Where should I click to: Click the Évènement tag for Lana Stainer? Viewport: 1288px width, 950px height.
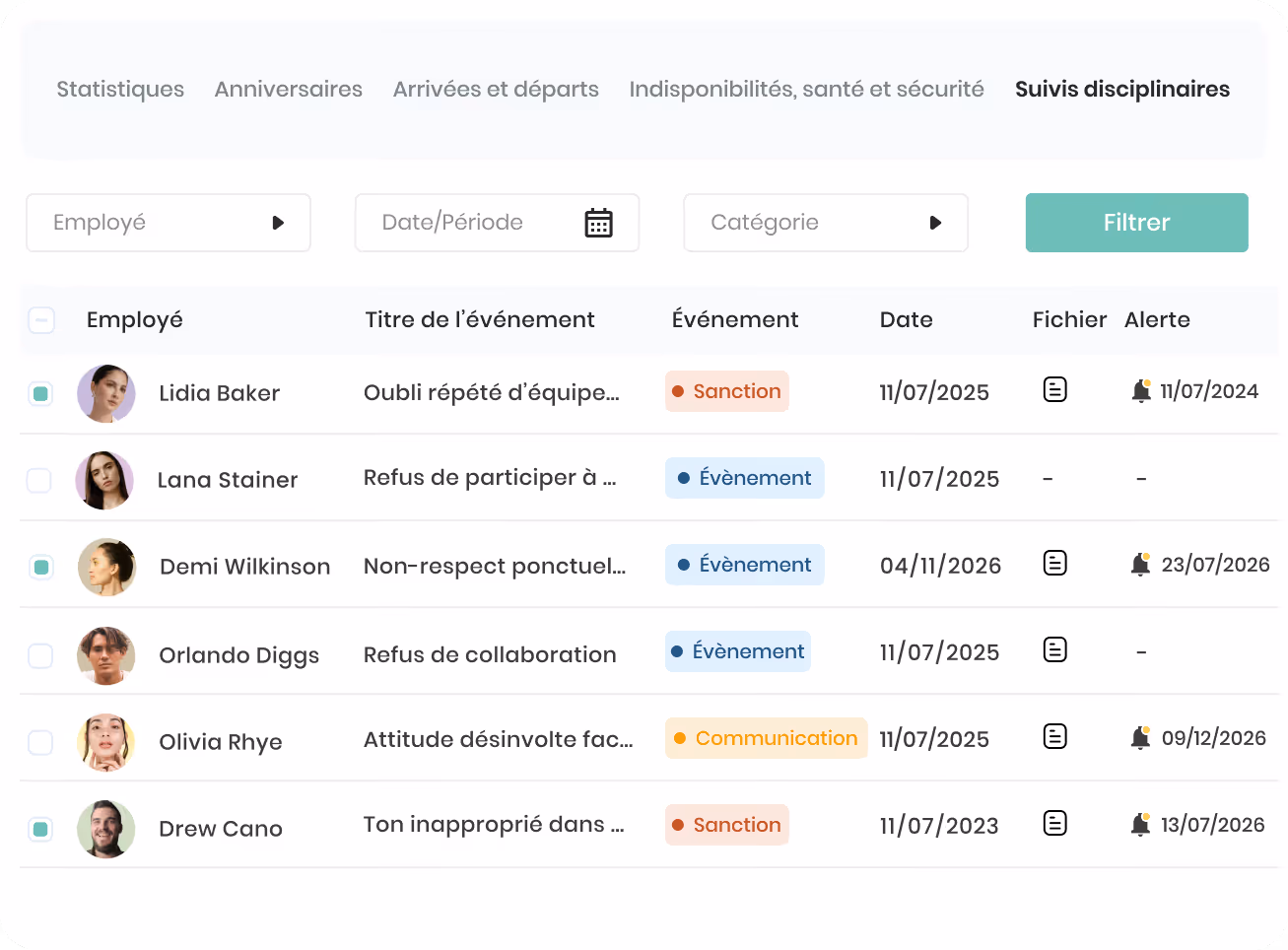click(745, 478)
